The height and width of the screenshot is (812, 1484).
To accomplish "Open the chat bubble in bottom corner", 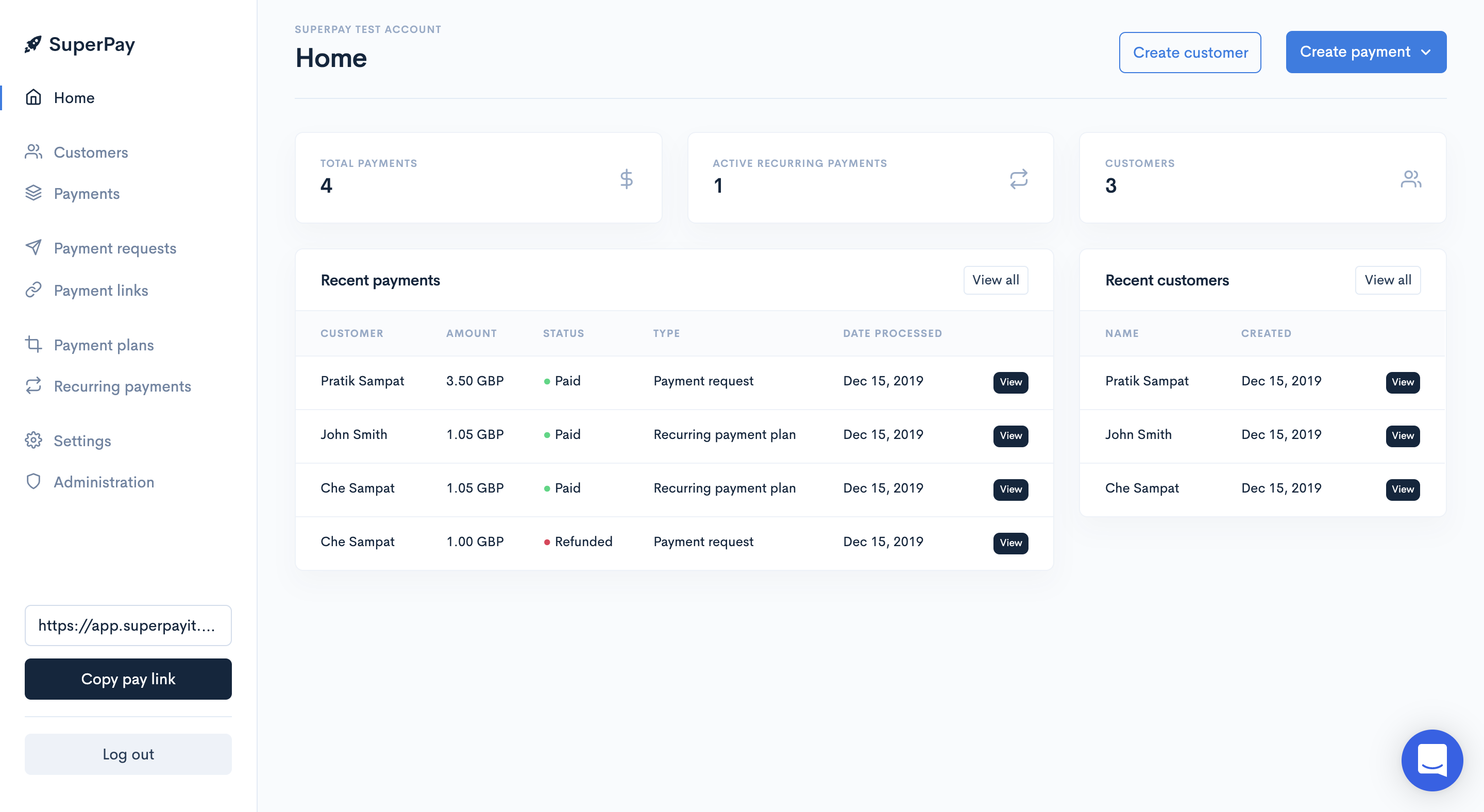I will click(x=1432, y=760).
